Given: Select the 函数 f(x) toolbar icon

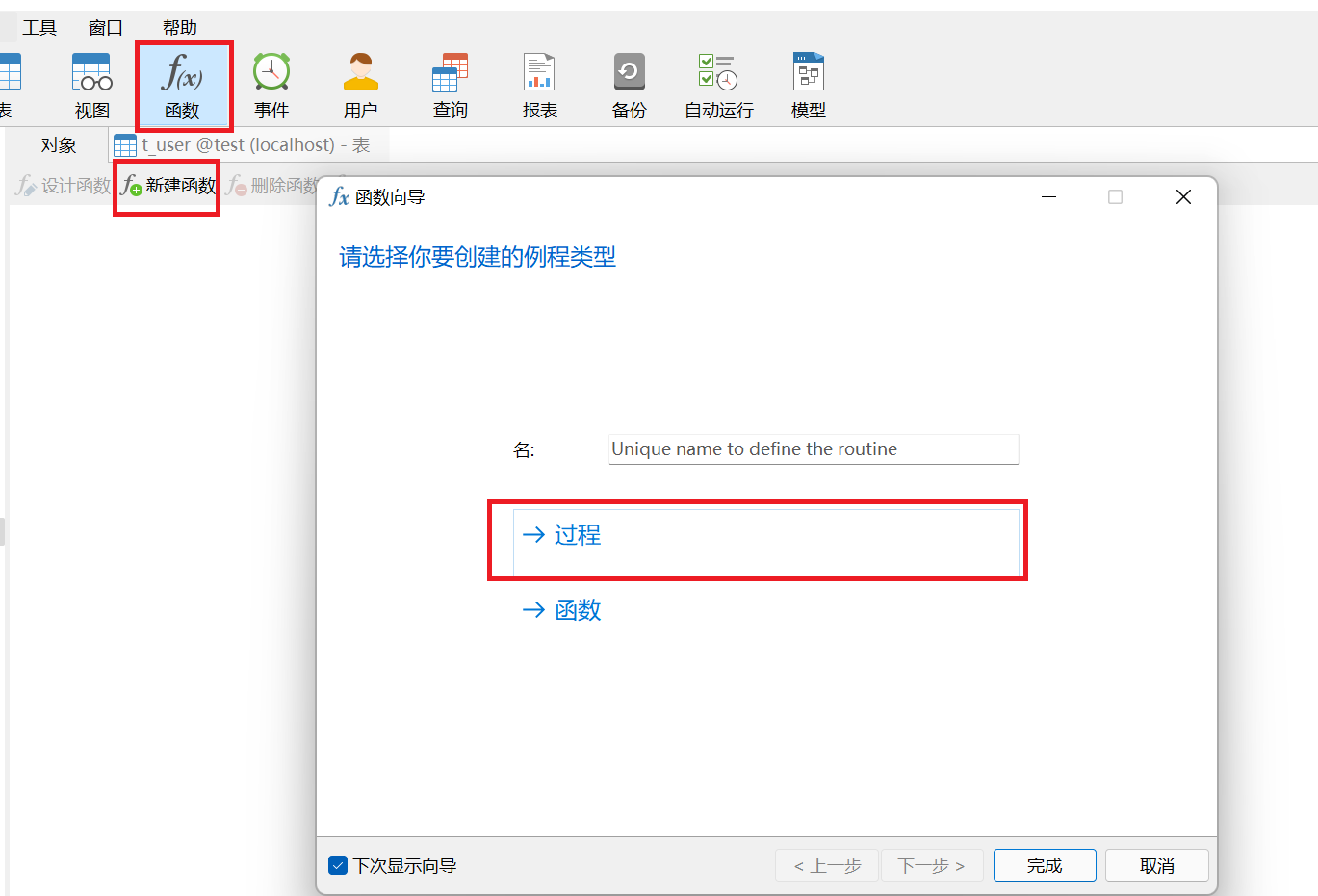Looking at the screenshot, I should pos(182,86).
